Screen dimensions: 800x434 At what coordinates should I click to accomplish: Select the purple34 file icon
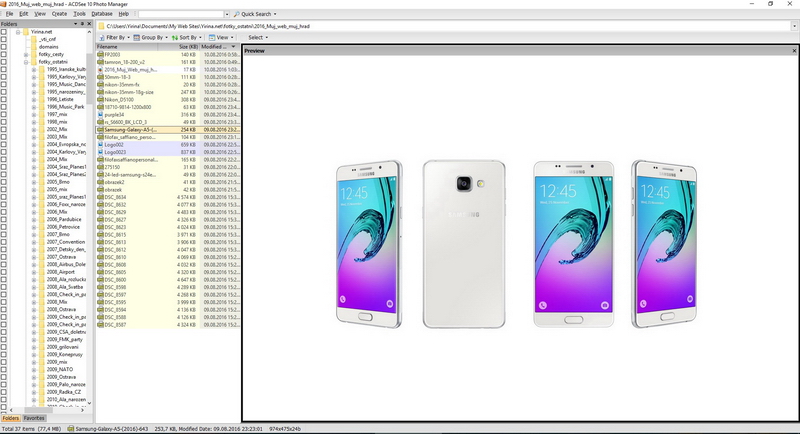point(100,114)
